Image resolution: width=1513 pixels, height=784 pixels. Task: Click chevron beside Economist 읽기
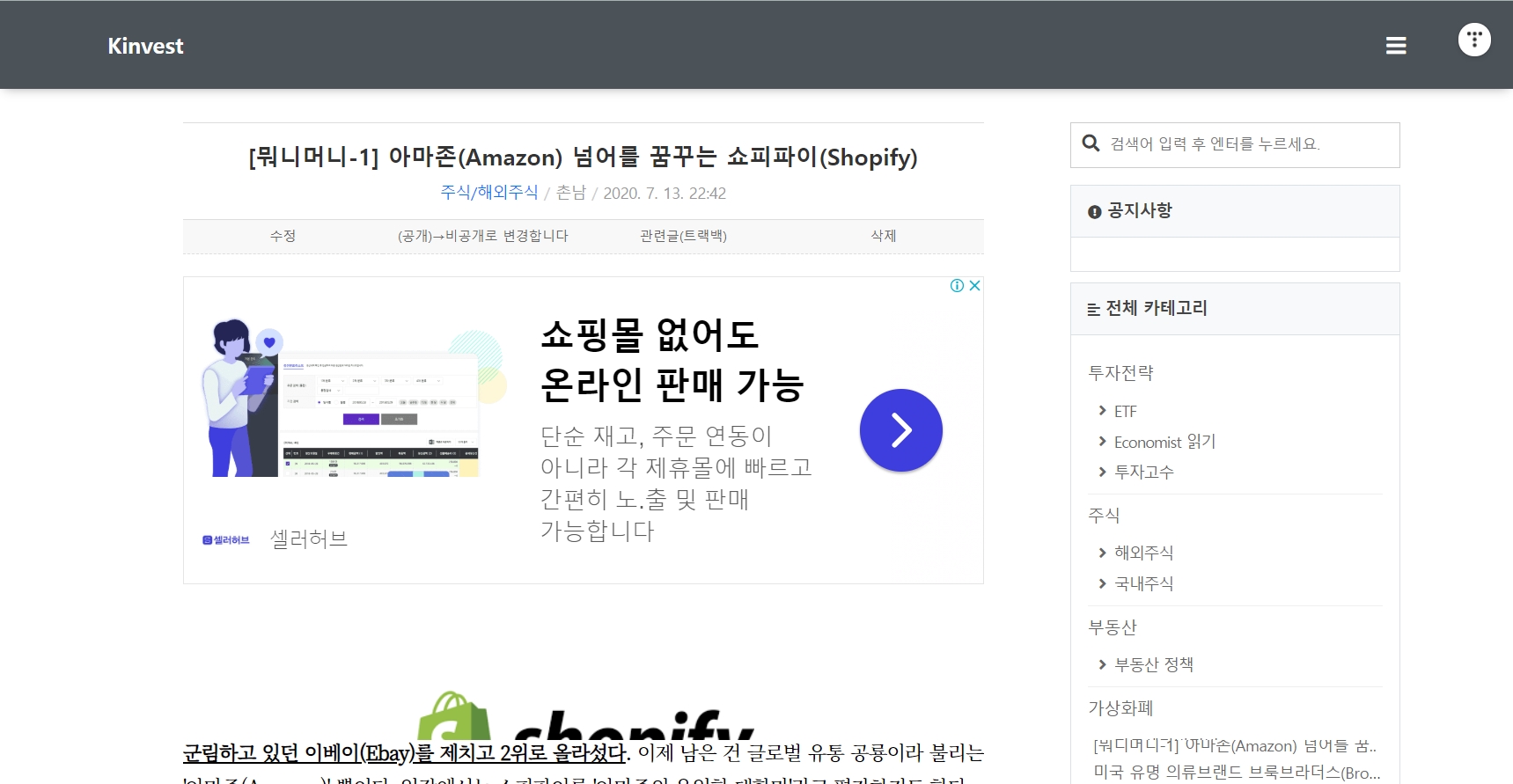click(1102, 442)
